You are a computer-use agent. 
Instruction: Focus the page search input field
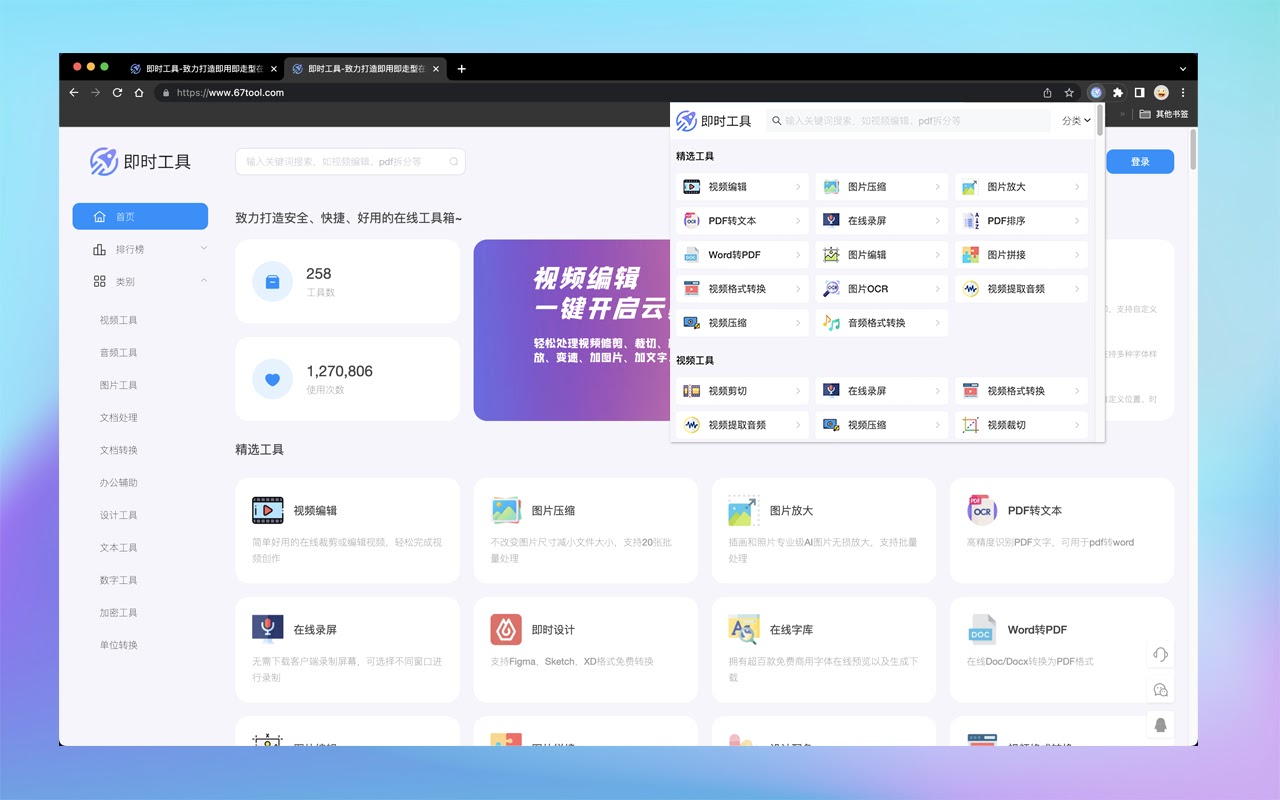pos(350,161)
